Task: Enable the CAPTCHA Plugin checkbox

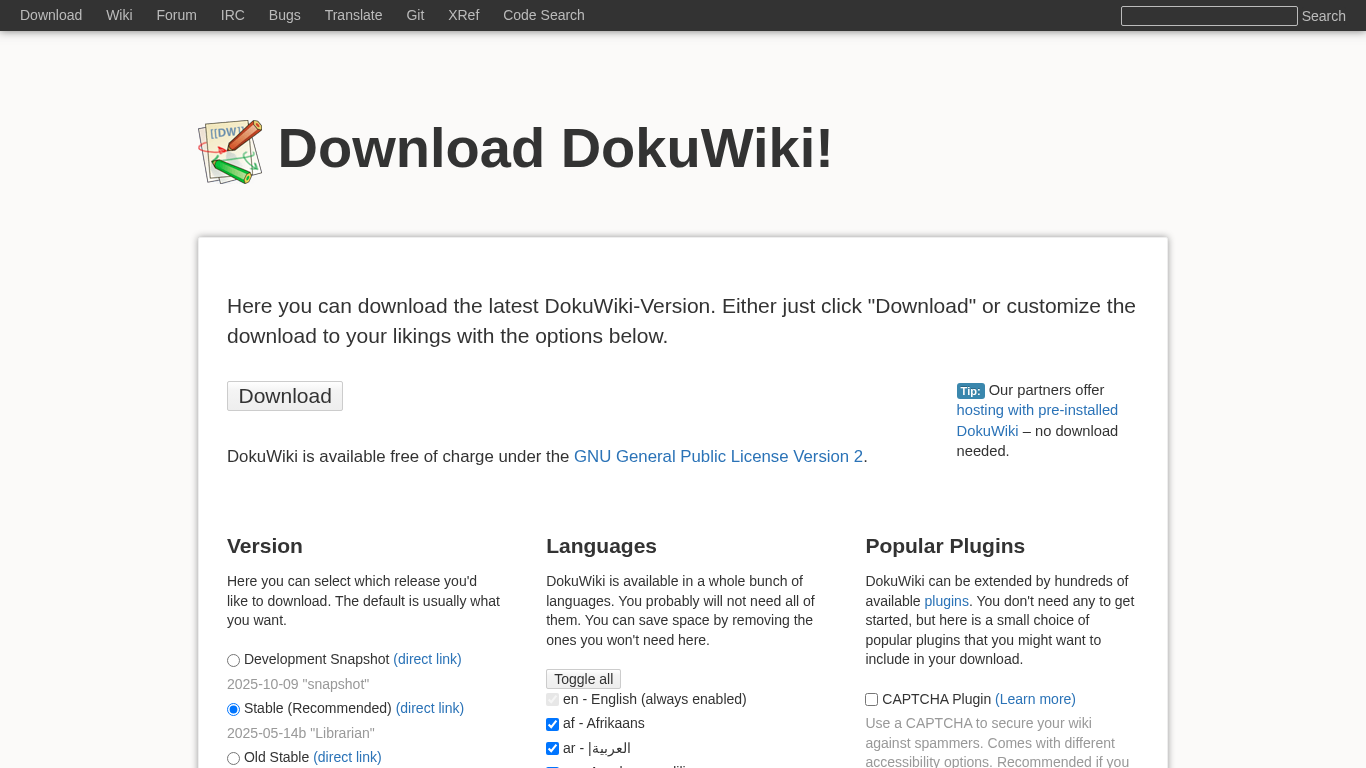Action: (872, 700)
